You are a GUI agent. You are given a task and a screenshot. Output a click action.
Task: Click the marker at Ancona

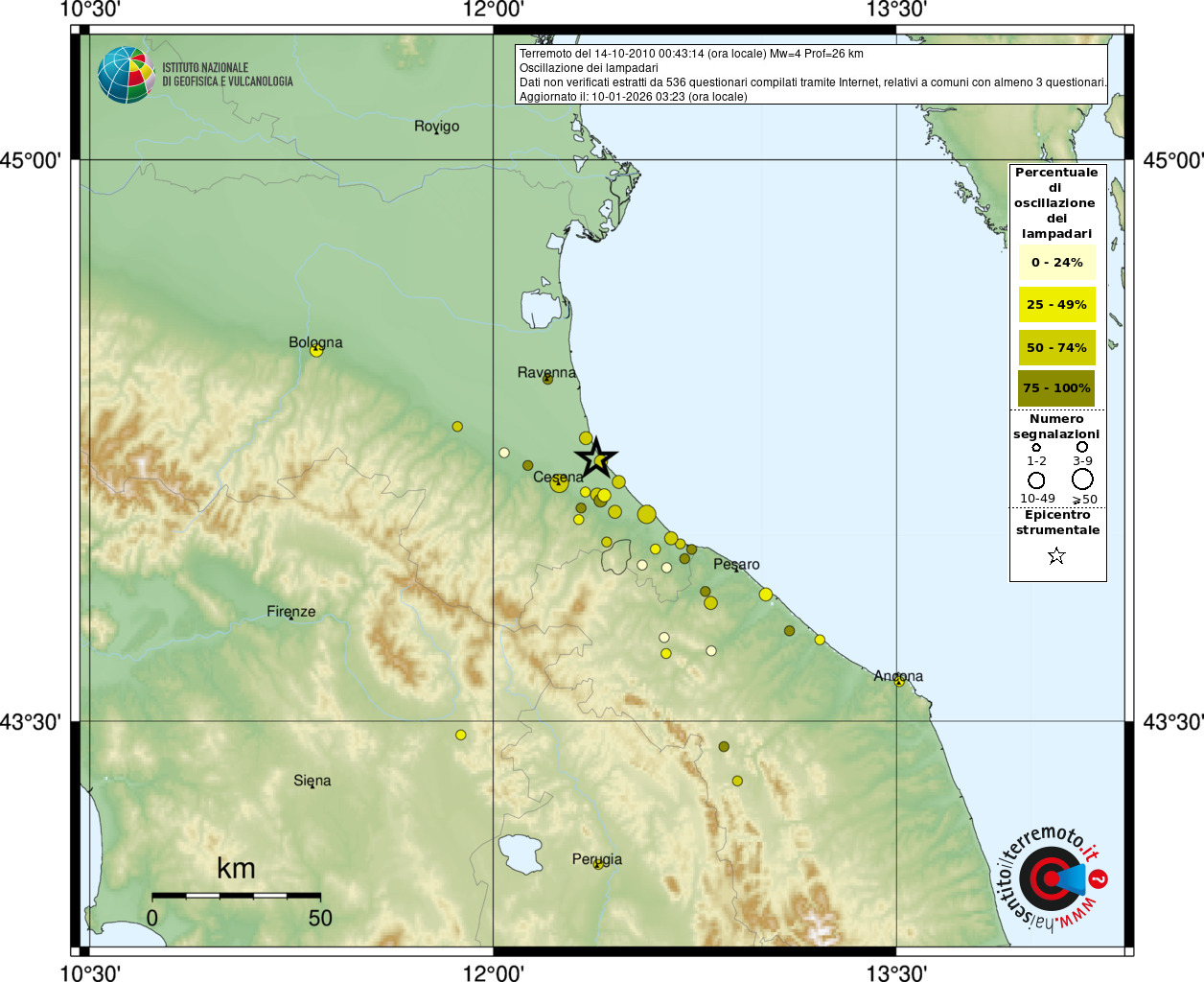pyautogui.click(x=899, y=681)
